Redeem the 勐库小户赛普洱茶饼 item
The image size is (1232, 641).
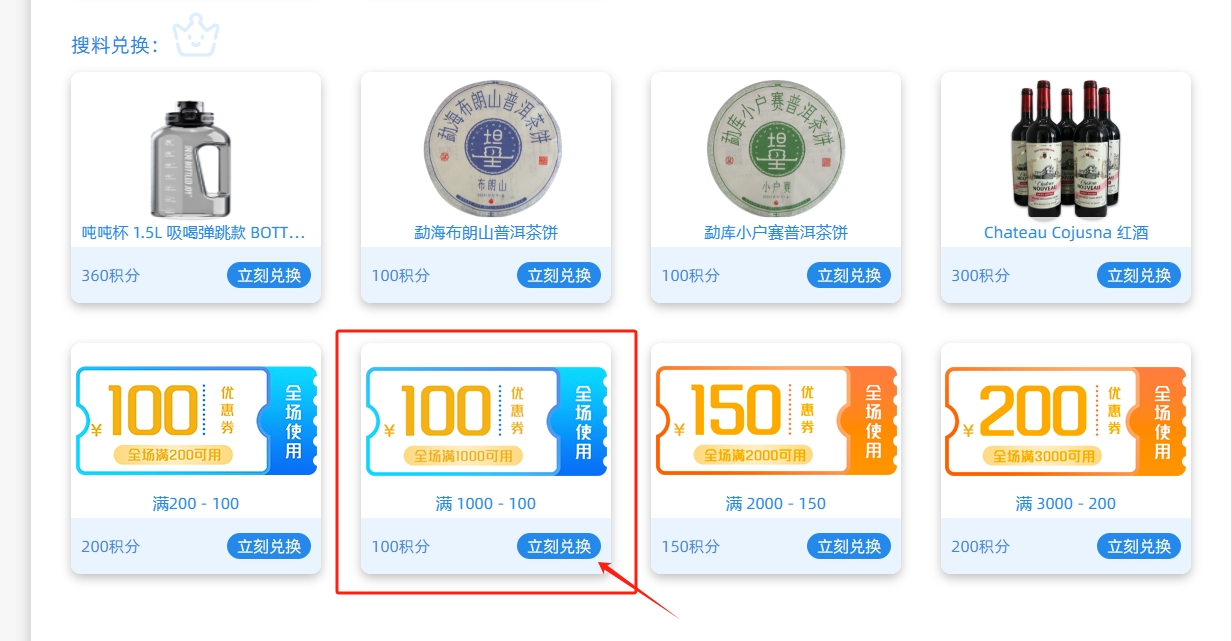pos(849,275)
